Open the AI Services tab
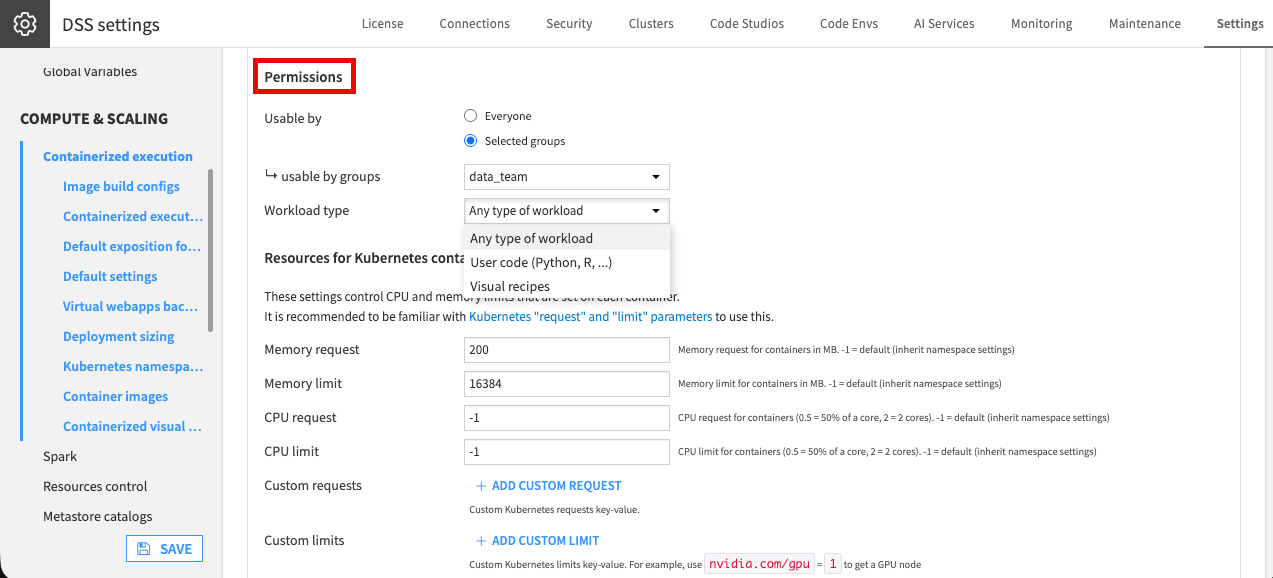This screenshot has height=578, width=1273. pos(944,24)
